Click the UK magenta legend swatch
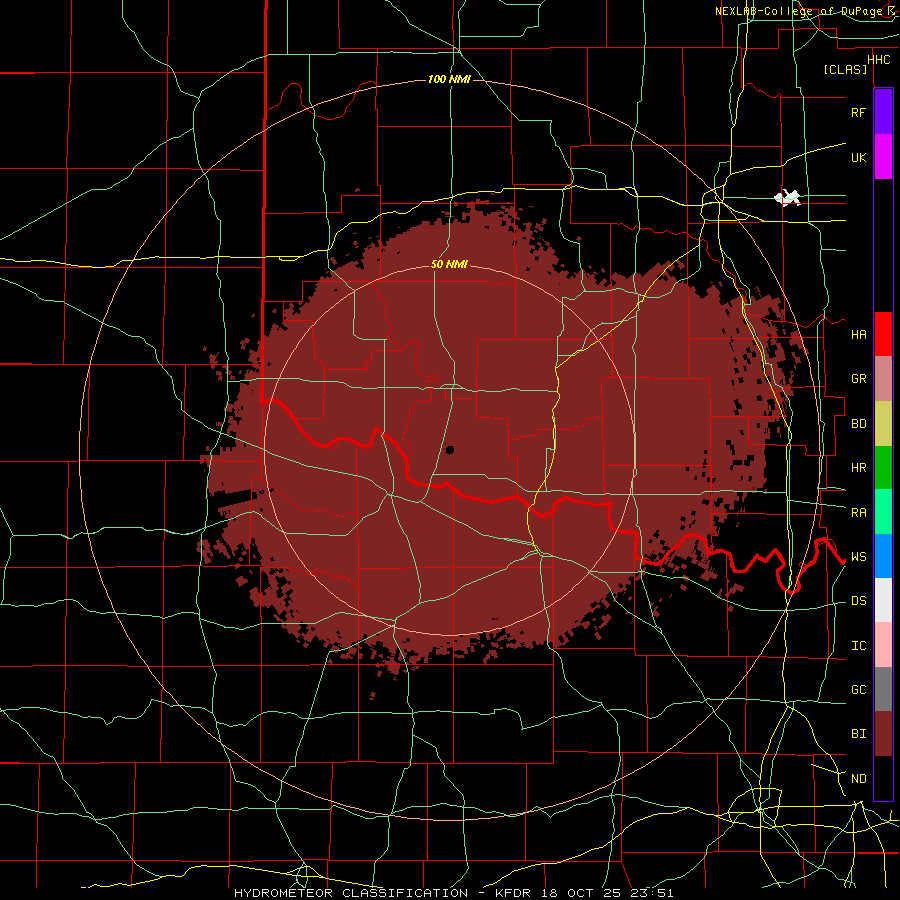The width and height of the screenshot is (900, 900). pyautogui.click(x=883, y=157)
